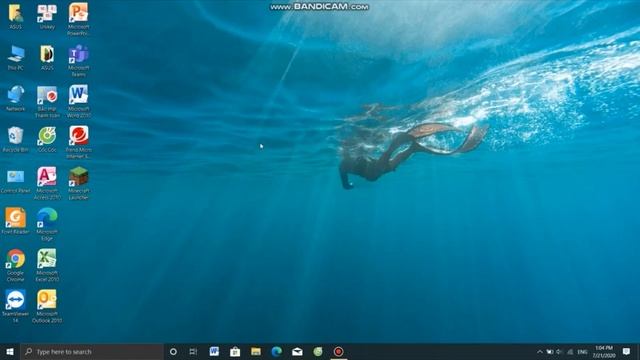The width and height of the screenshot is (640, 360).
Task: Open the ASUS folder in the second column
Action: click(47, 58)
